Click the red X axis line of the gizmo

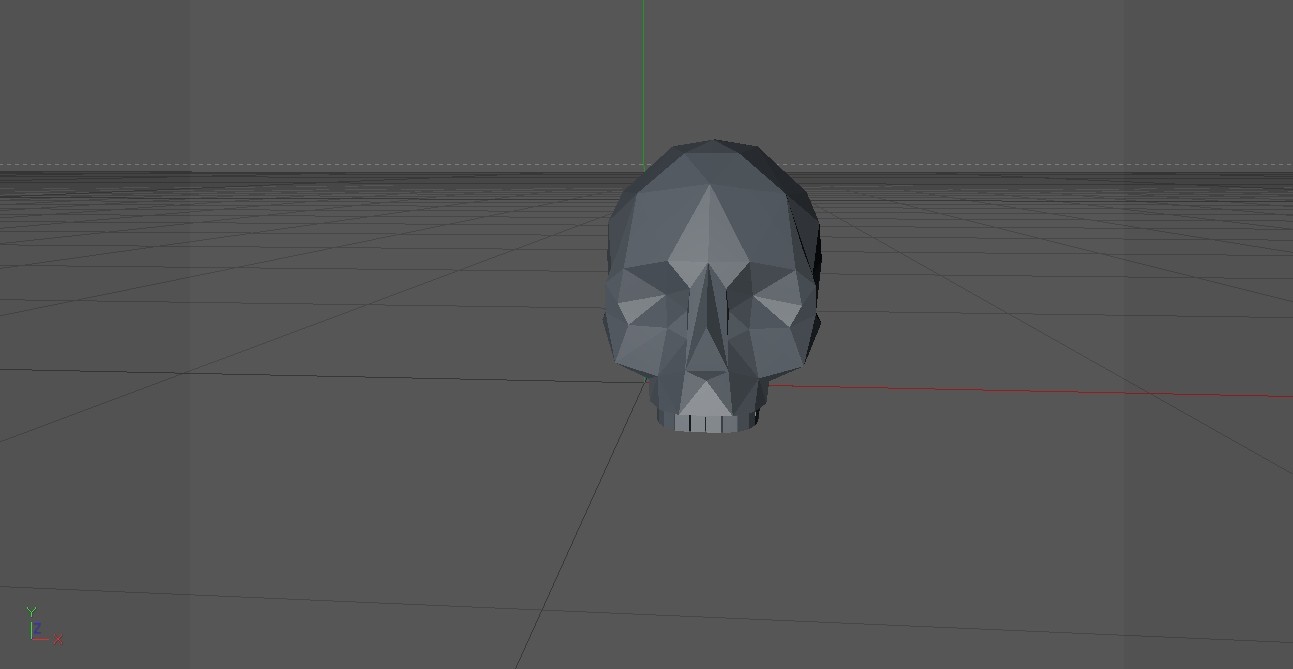tap(41, 639)
